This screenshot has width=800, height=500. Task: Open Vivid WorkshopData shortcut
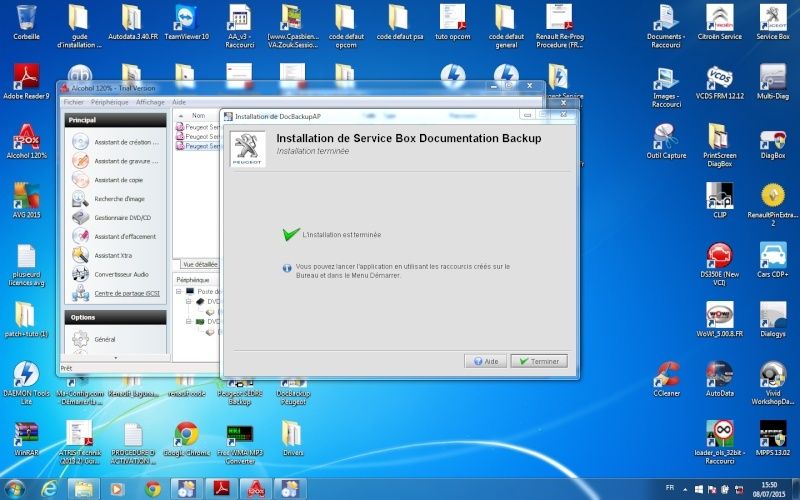[x=773, y=383]
